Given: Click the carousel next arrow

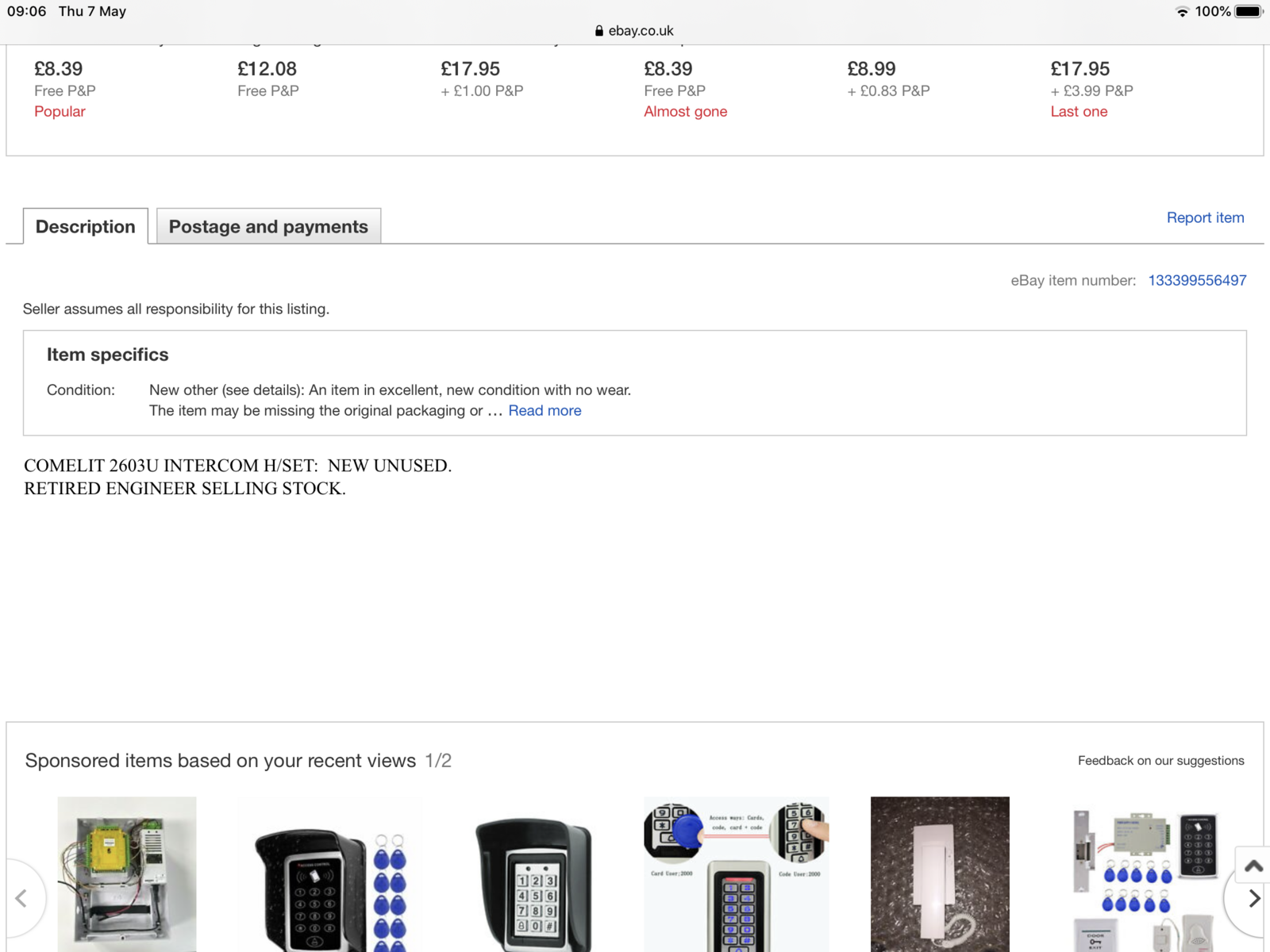Looking at the screenshot, I should pyautogui.click(x=1253, y=898).
